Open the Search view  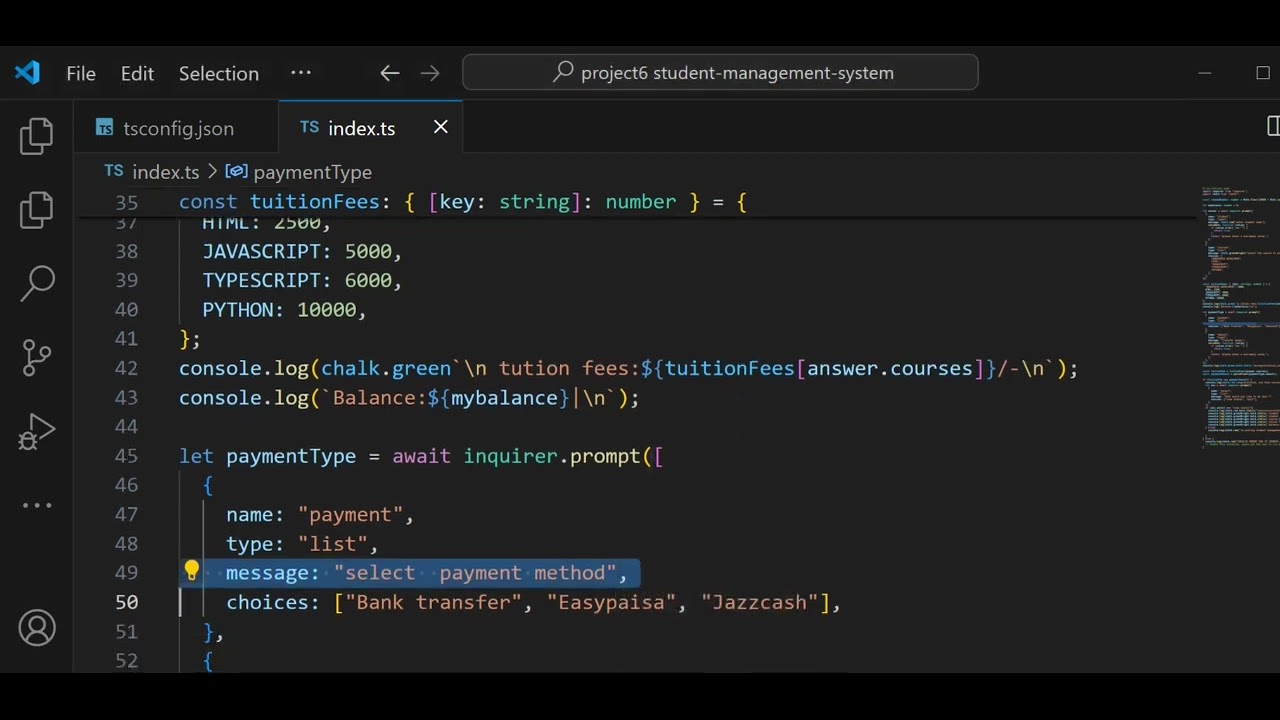tap(37, 283)
